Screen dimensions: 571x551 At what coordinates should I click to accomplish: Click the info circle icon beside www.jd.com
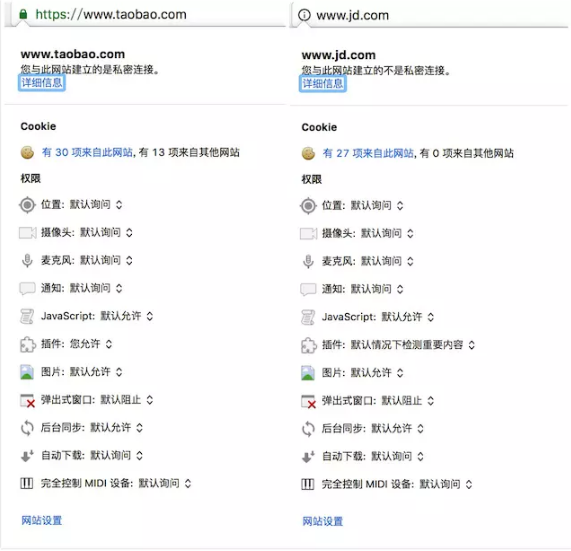tap(304, 15)
